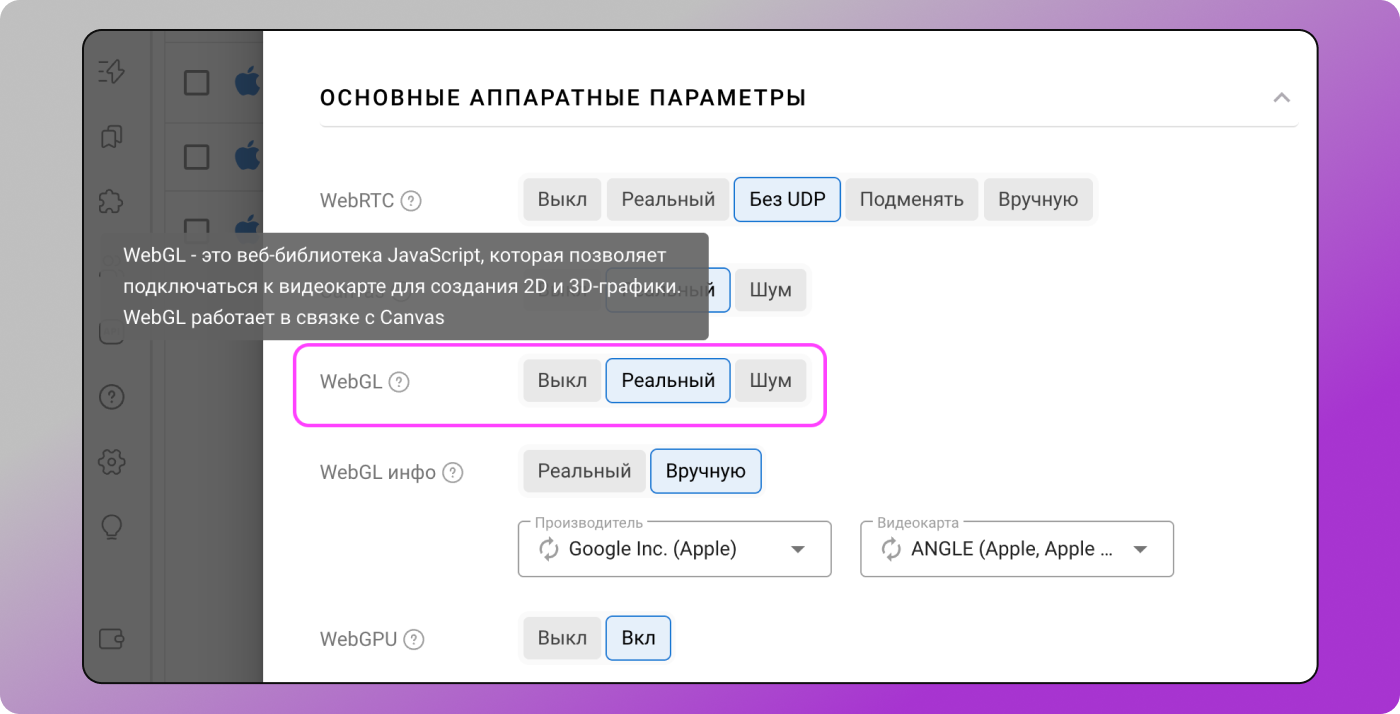Click the lightning quick-action sidebar icon
Viewport: 1400px width, 714px height.
112,72
